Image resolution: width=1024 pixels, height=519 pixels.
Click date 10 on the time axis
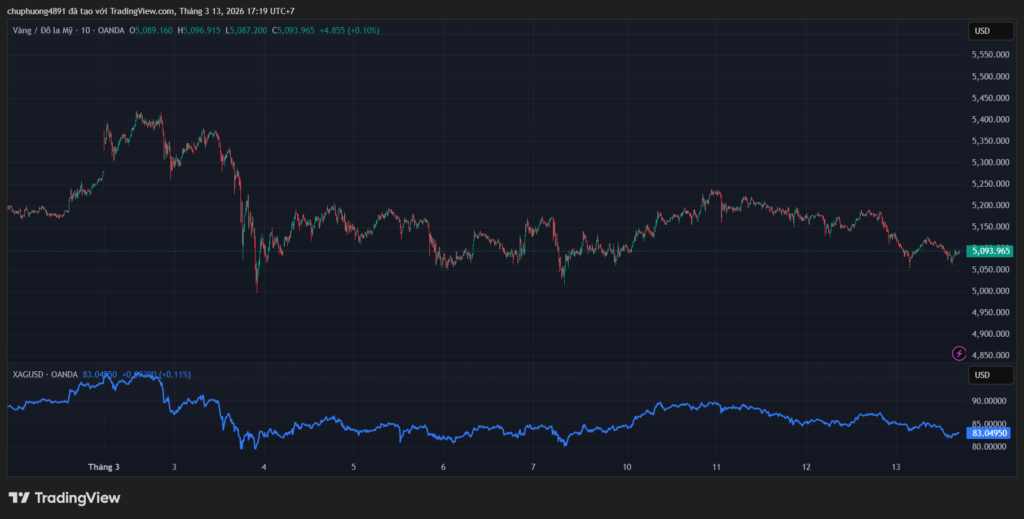click(x=626, y=467)
